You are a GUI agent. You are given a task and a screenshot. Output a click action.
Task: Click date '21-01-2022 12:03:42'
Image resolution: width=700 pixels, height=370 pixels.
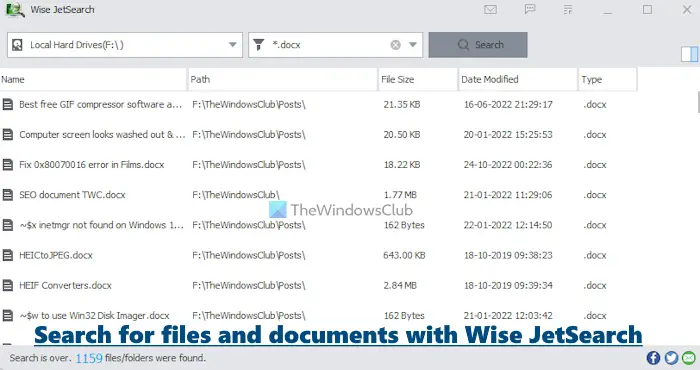click(x=508, y=316)
